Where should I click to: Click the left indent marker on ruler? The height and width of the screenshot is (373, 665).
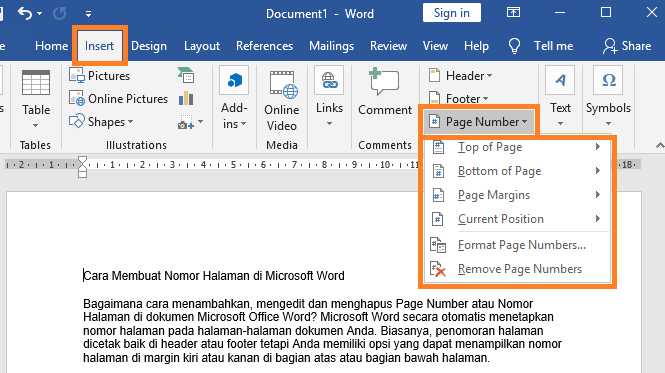pyautogui.click(x=82, y=174)
